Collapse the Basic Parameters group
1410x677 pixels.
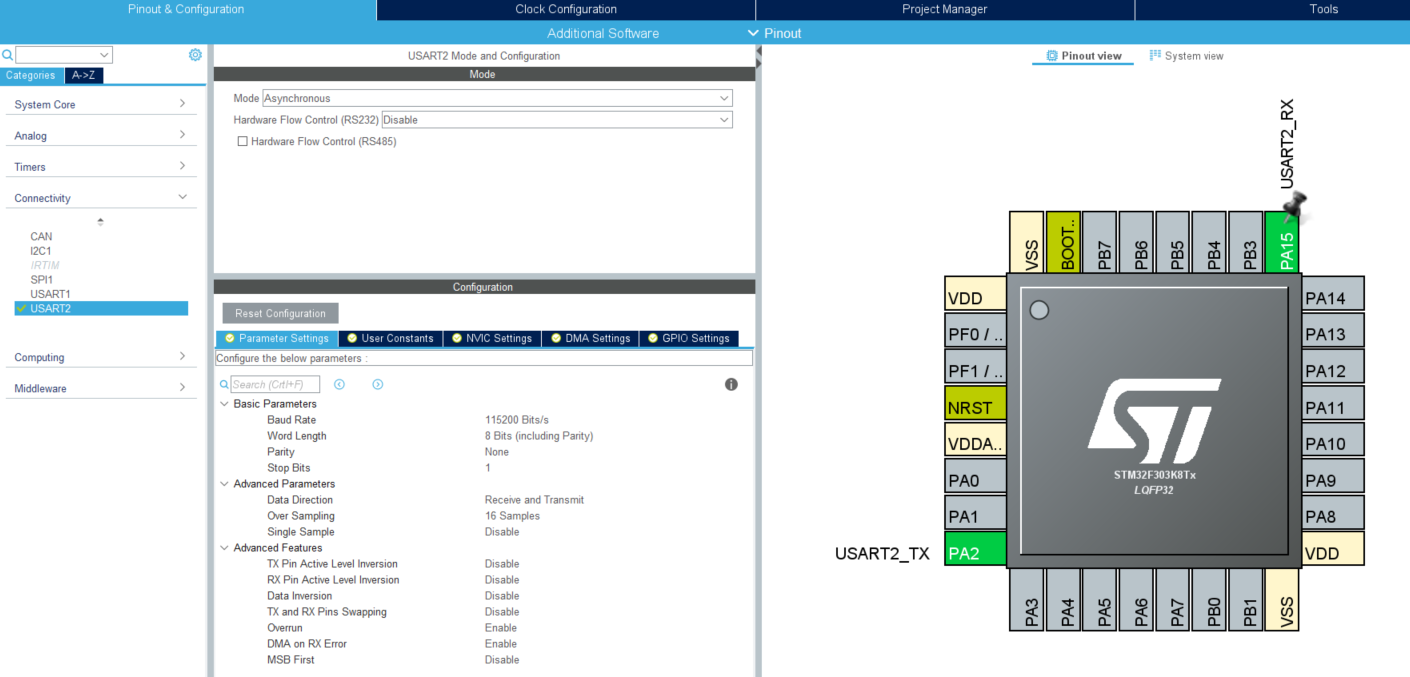[224, 404]
